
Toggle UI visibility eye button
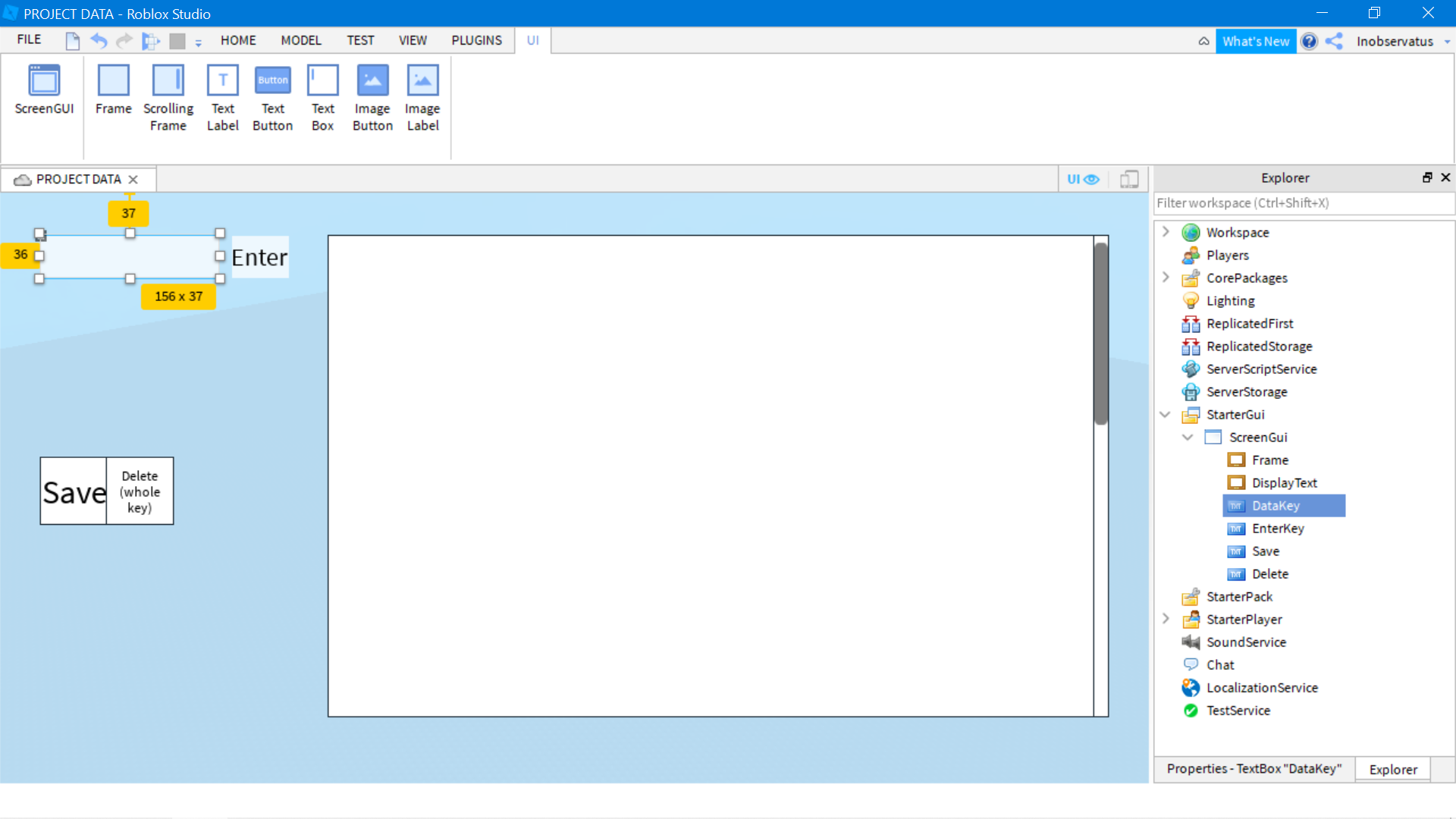pos(1083,179)
